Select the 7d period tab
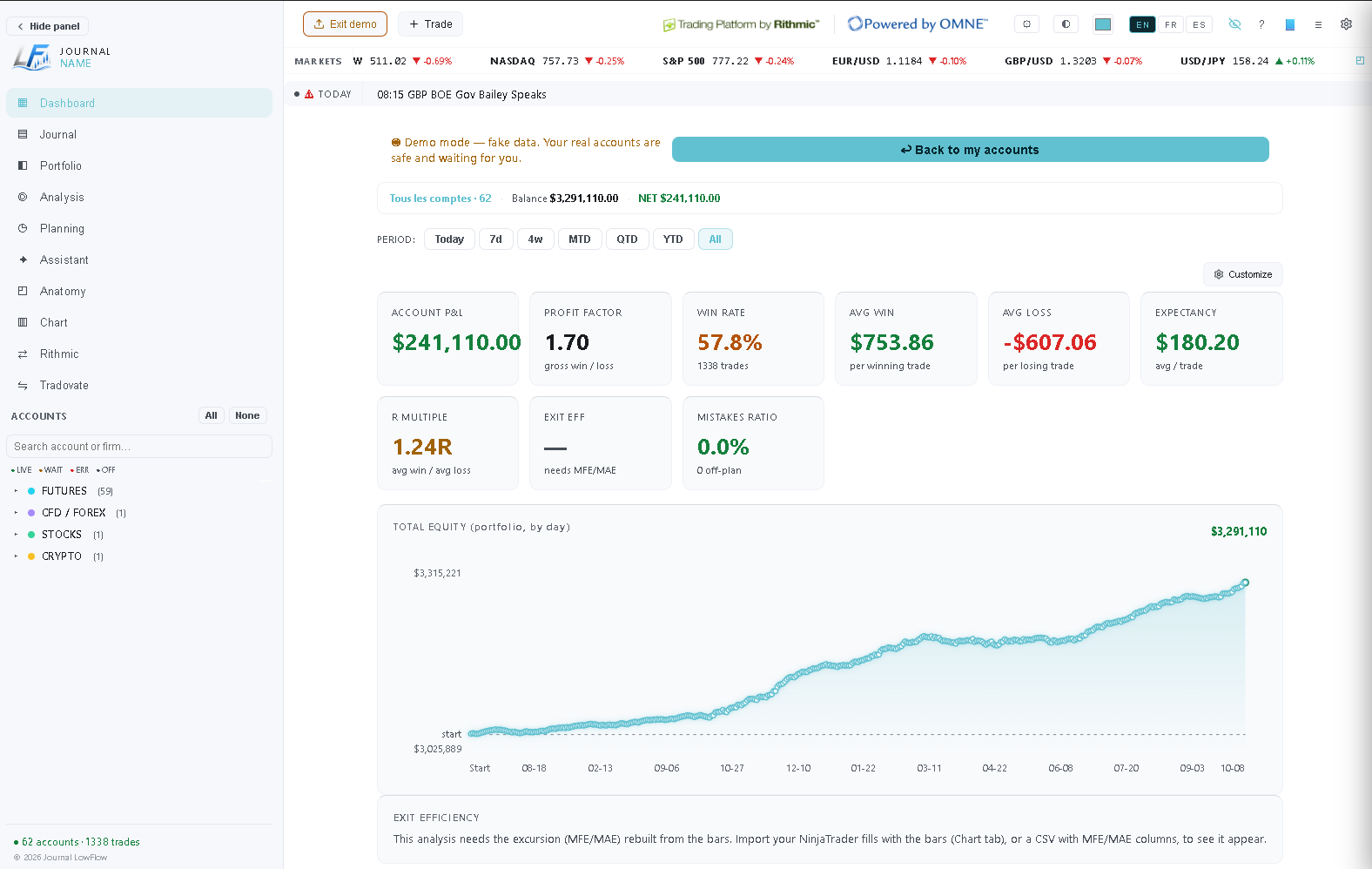This screenshot has width=1372, height=869. coord(495,239)
